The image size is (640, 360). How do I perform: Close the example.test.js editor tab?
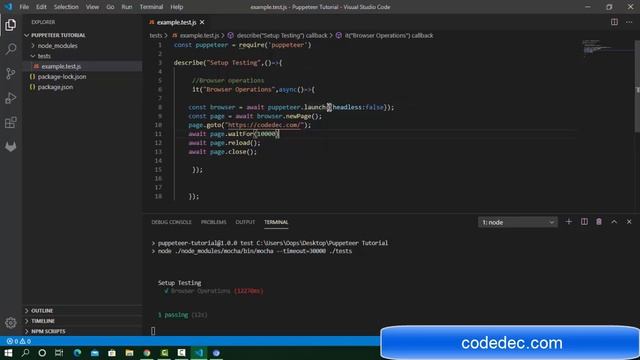coord(202,22)
